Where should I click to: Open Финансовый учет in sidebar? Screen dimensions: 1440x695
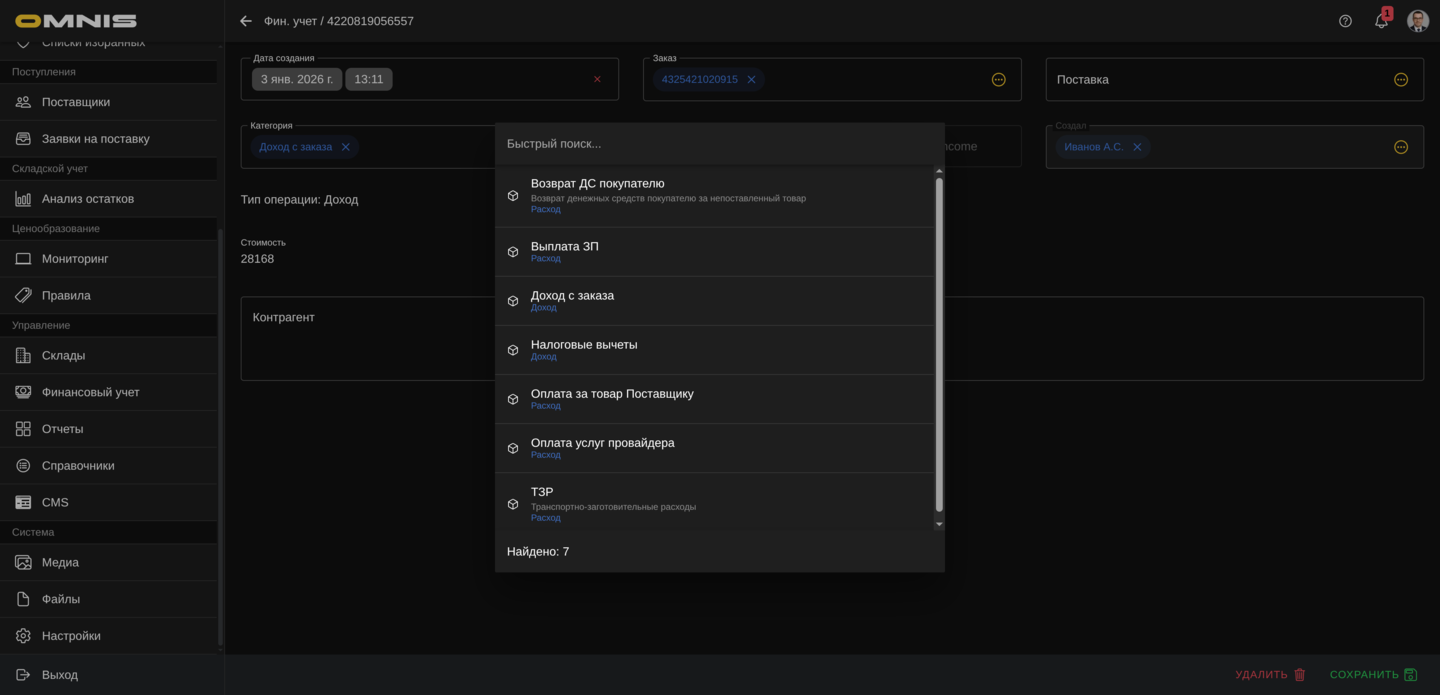click(90, 392)
